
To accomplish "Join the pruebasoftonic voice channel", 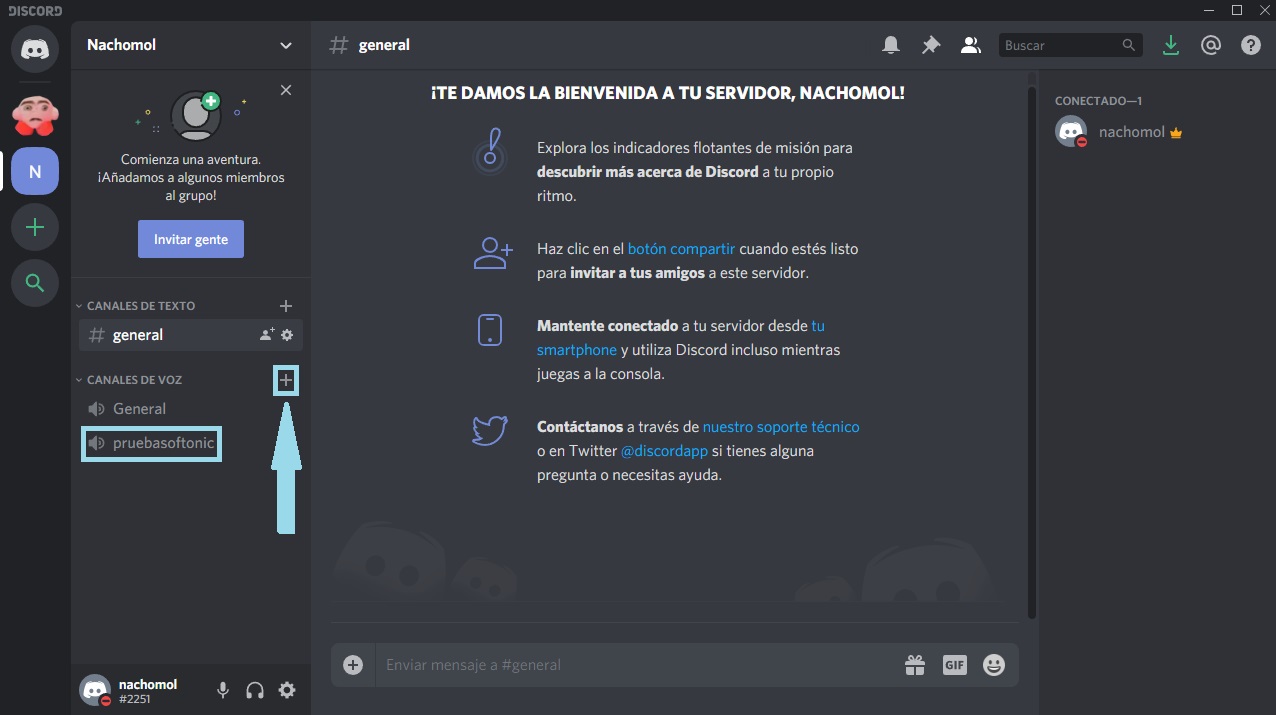I will 163,443.
